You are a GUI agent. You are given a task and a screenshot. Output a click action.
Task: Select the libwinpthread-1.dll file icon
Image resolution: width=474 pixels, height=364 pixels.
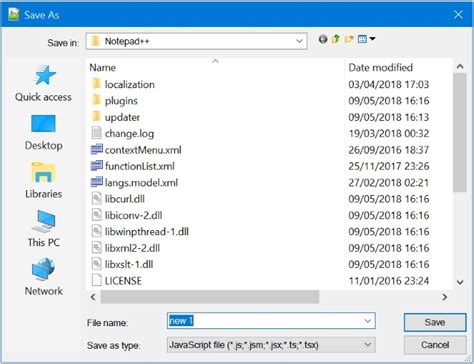pyautogui.click(x=96, y=231)
